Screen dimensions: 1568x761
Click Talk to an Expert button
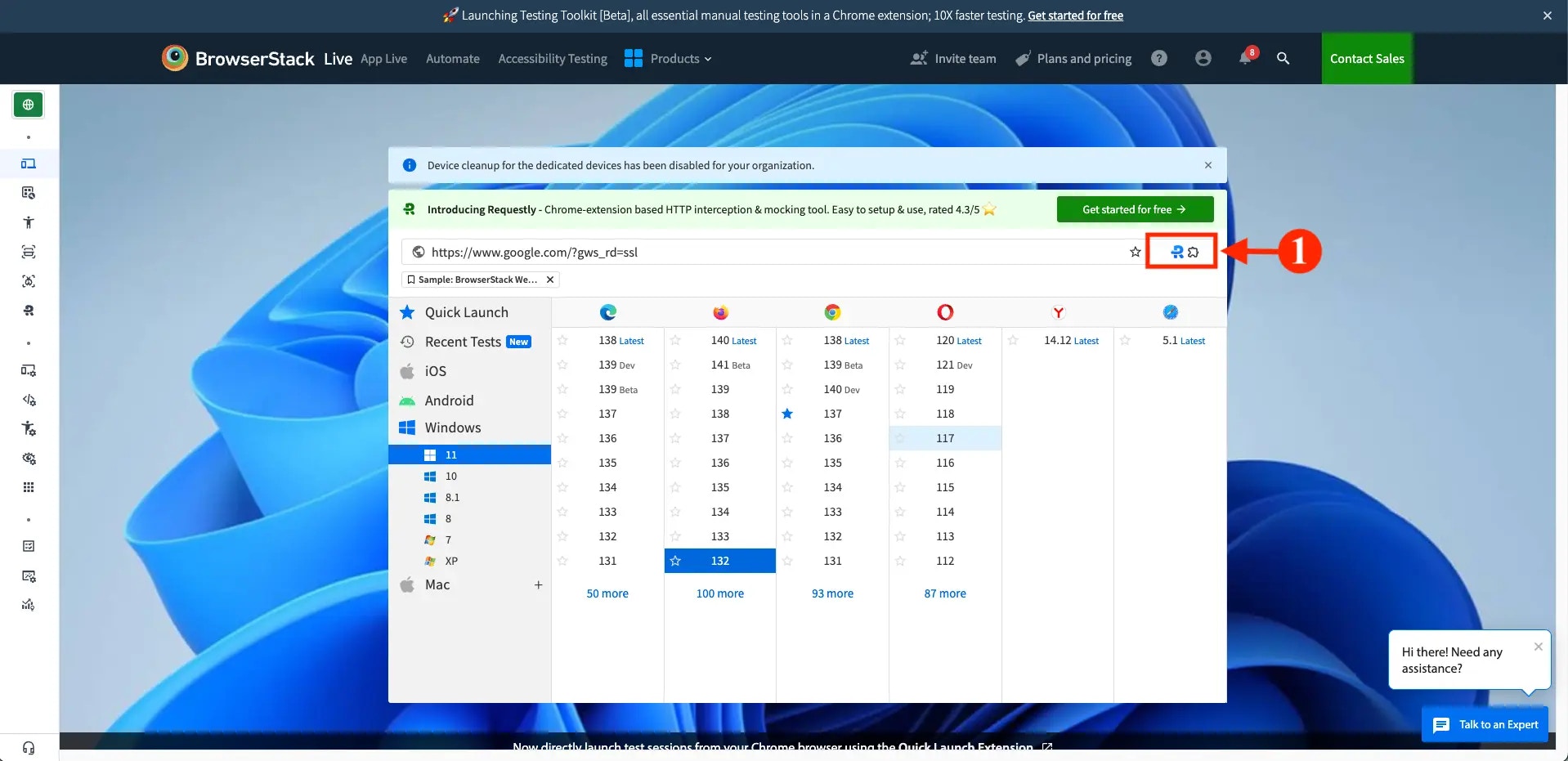1485,724
